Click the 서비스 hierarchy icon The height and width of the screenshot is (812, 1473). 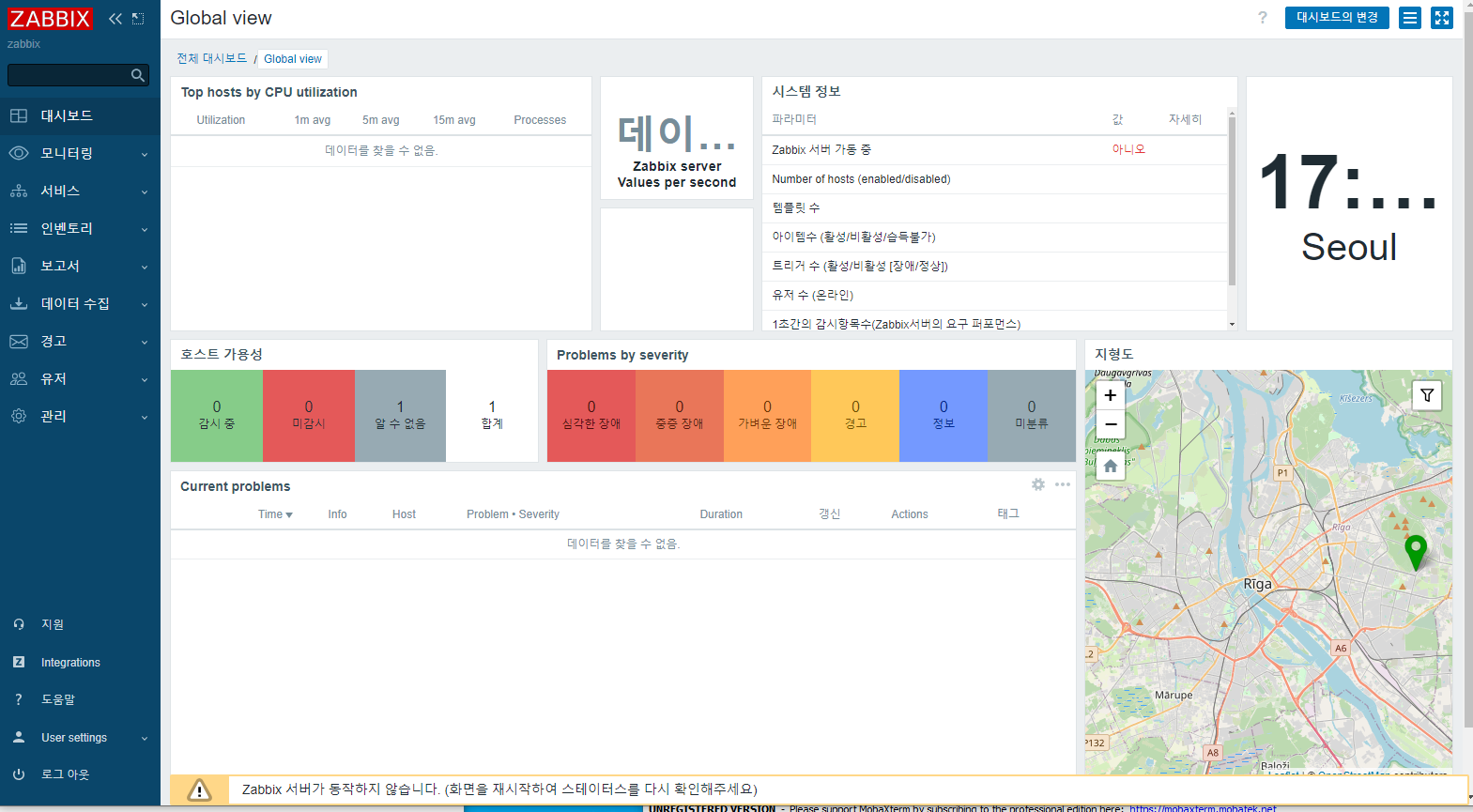click(x=19, y=191)
